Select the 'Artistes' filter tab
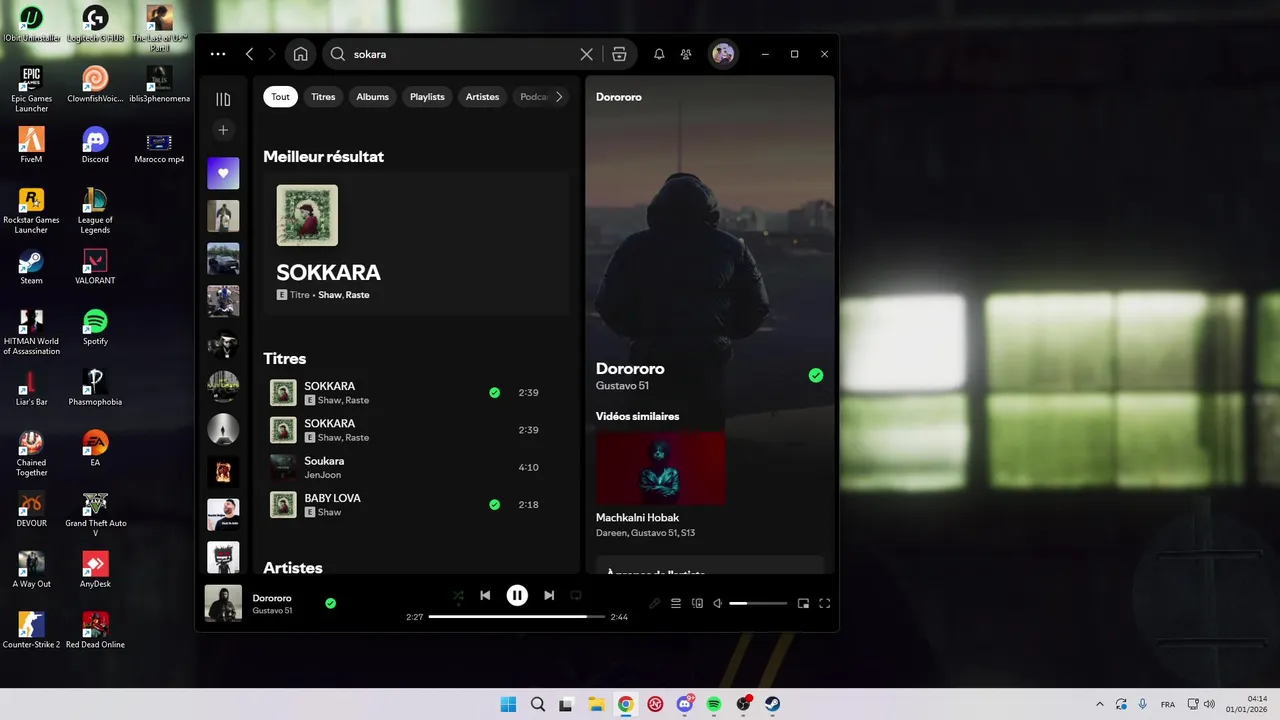Image resolution: width=1280 pixels, height=720 pixels. (482, 97)
